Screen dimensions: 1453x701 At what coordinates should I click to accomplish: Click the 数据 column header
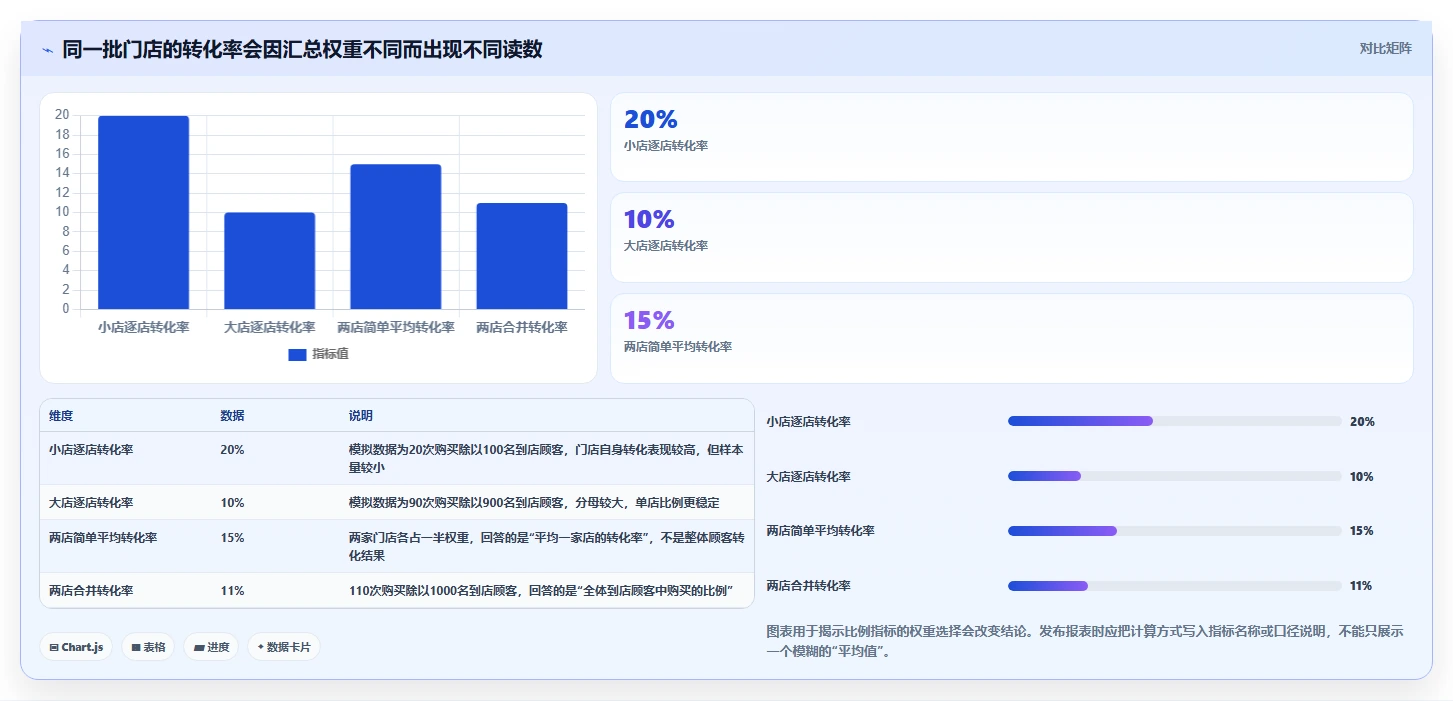click(x=232, y=416)
